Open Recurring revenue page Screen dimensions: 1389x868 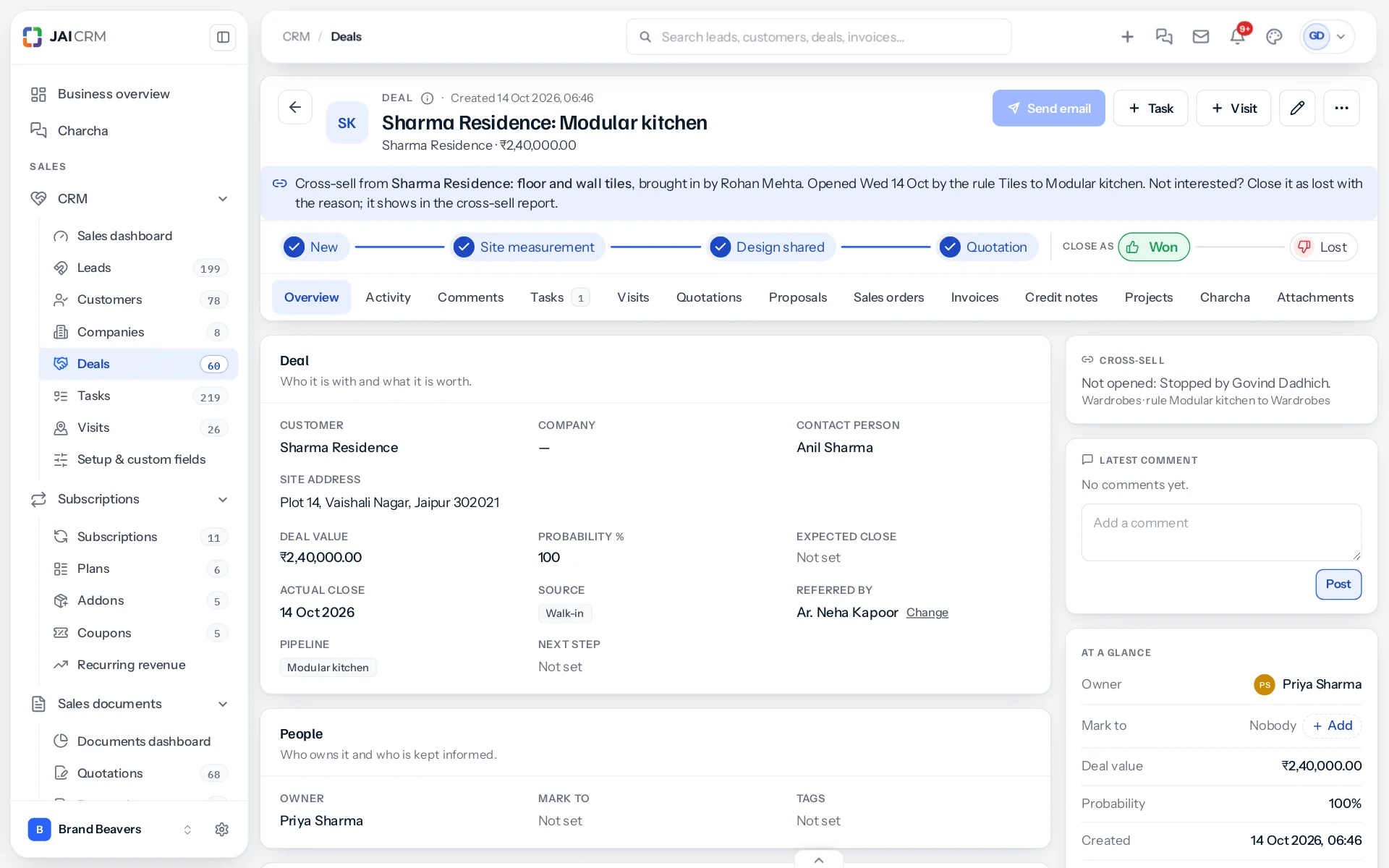[139, 665]
